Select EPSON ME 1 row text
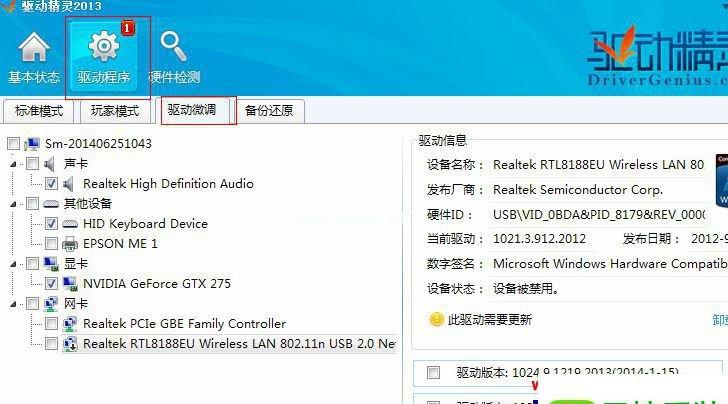The image size is (728, 404). click(120, 244)
